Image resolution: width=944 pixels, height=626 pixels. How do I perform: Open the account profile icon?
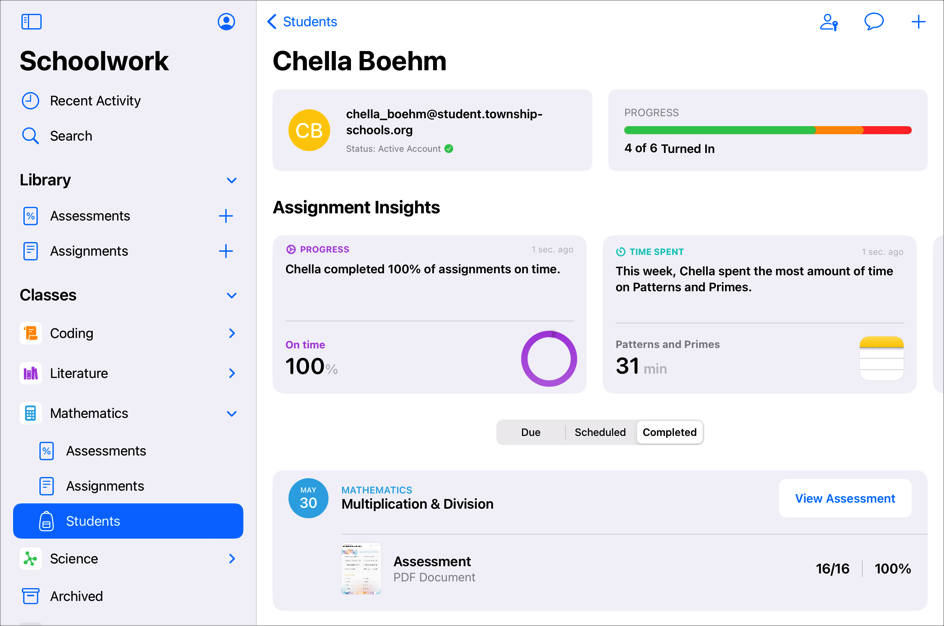pos(226,21)
